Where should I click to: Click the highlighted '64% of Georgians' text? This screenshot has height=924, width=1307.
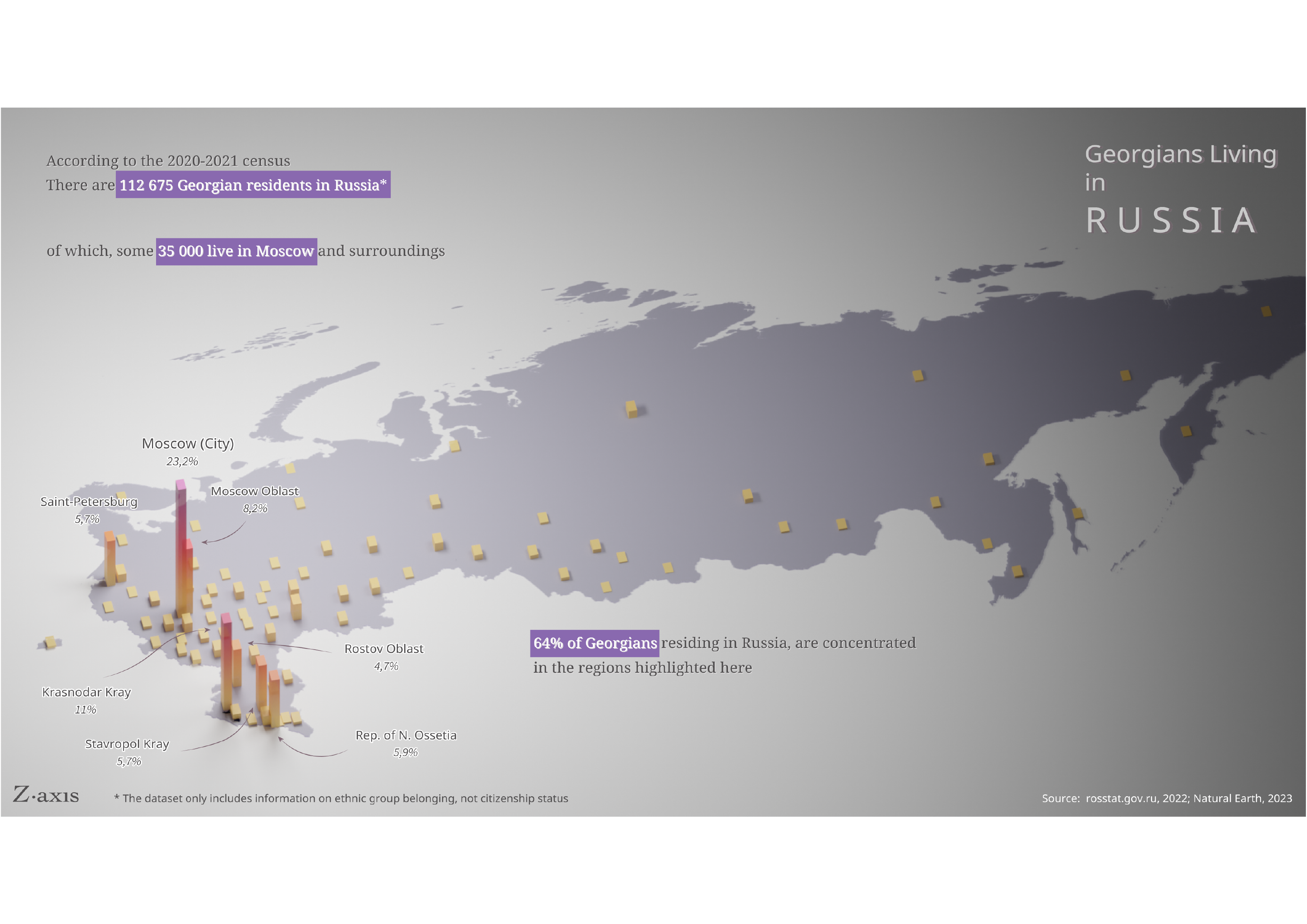point(595,644)
